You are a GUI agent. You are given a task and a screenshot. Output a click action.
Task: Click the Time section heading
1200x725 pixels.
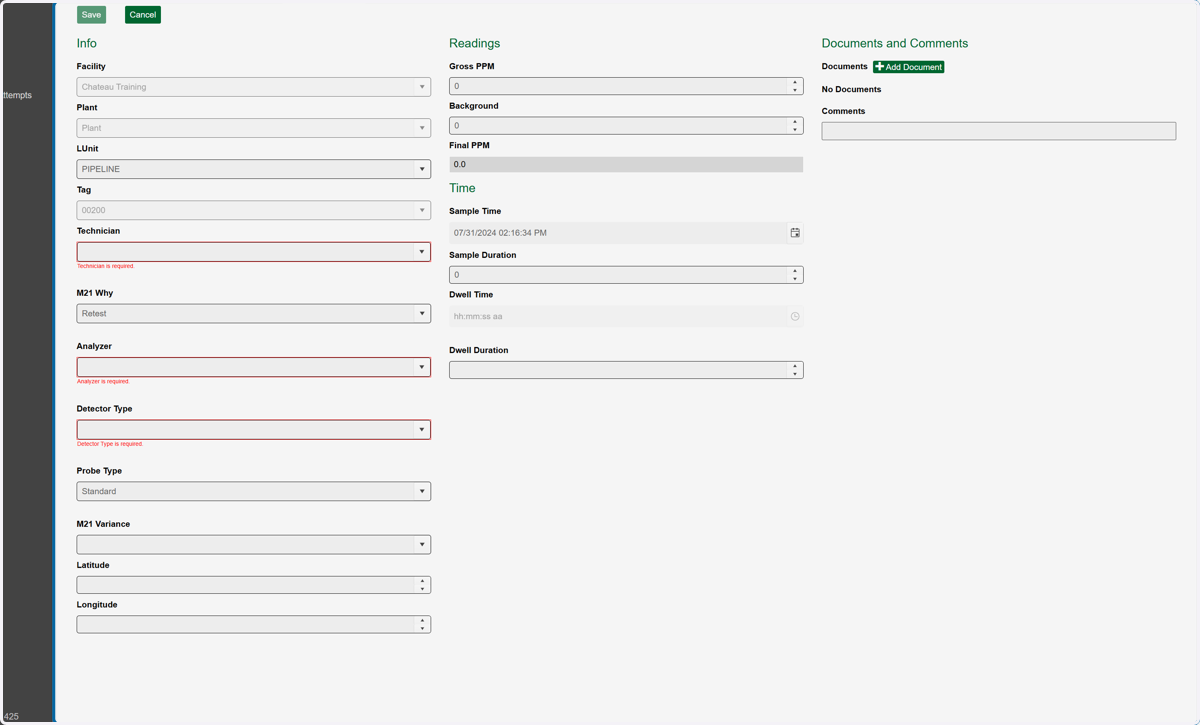(462, 188)
